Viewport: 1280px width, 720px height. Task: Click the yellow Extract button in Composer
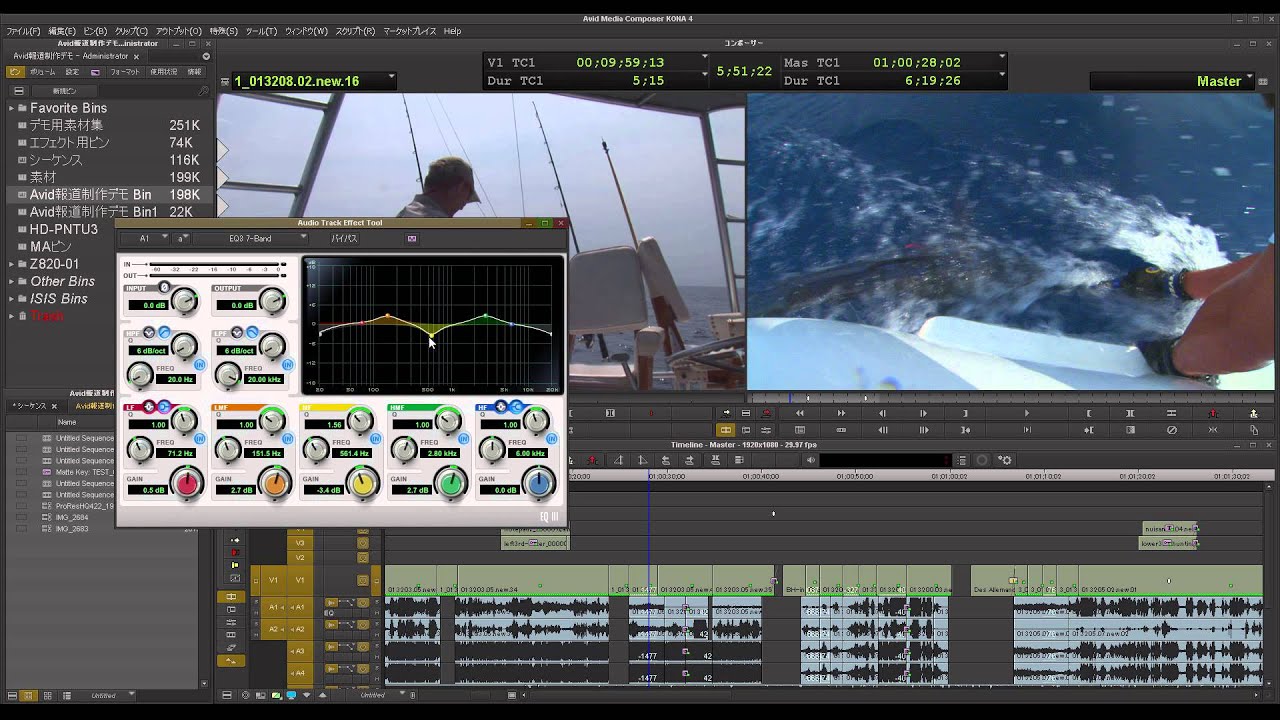[x=1254, y=413]
